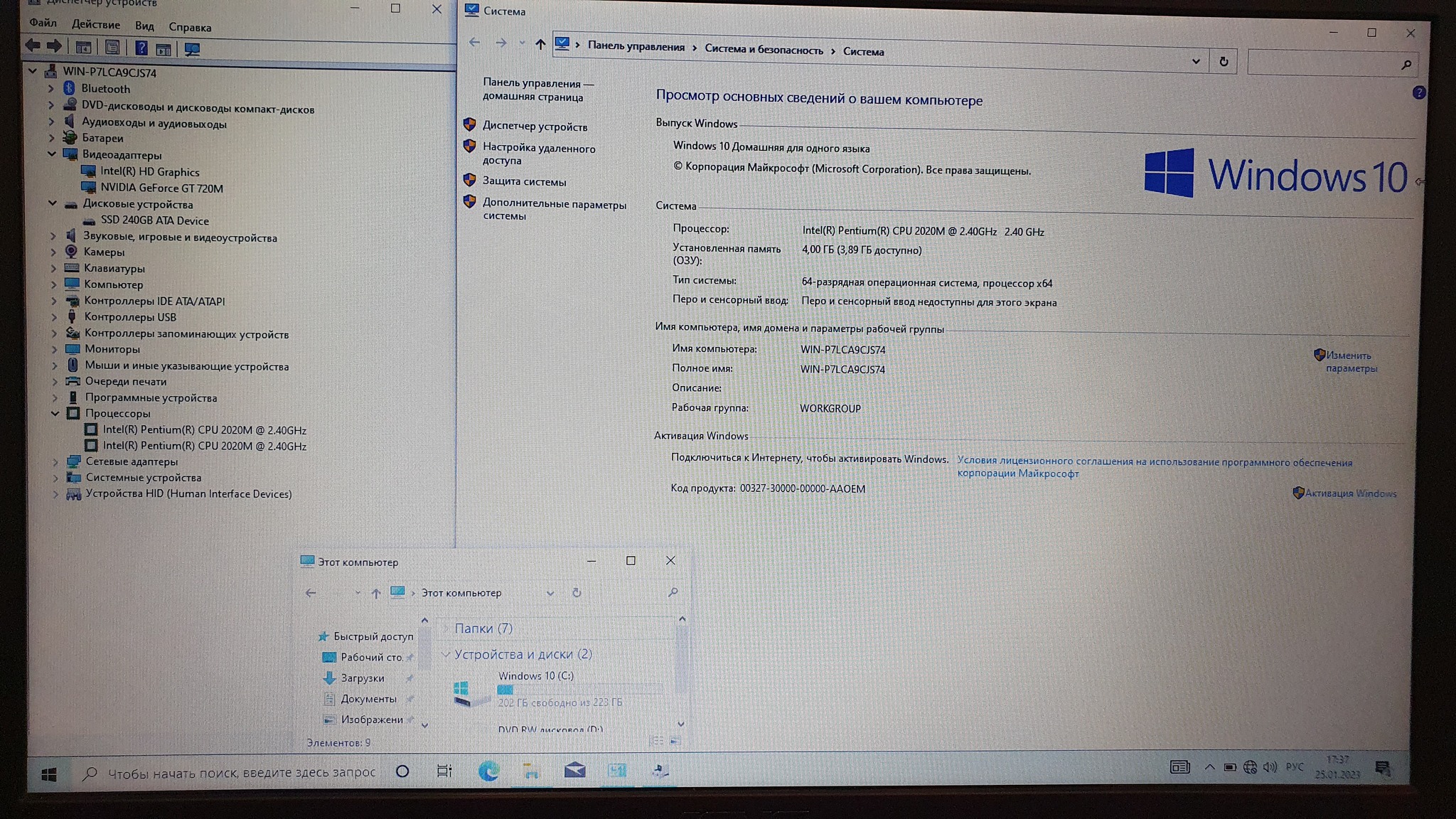Click the refresh button in System address bar

click(x=1223, y=62)
